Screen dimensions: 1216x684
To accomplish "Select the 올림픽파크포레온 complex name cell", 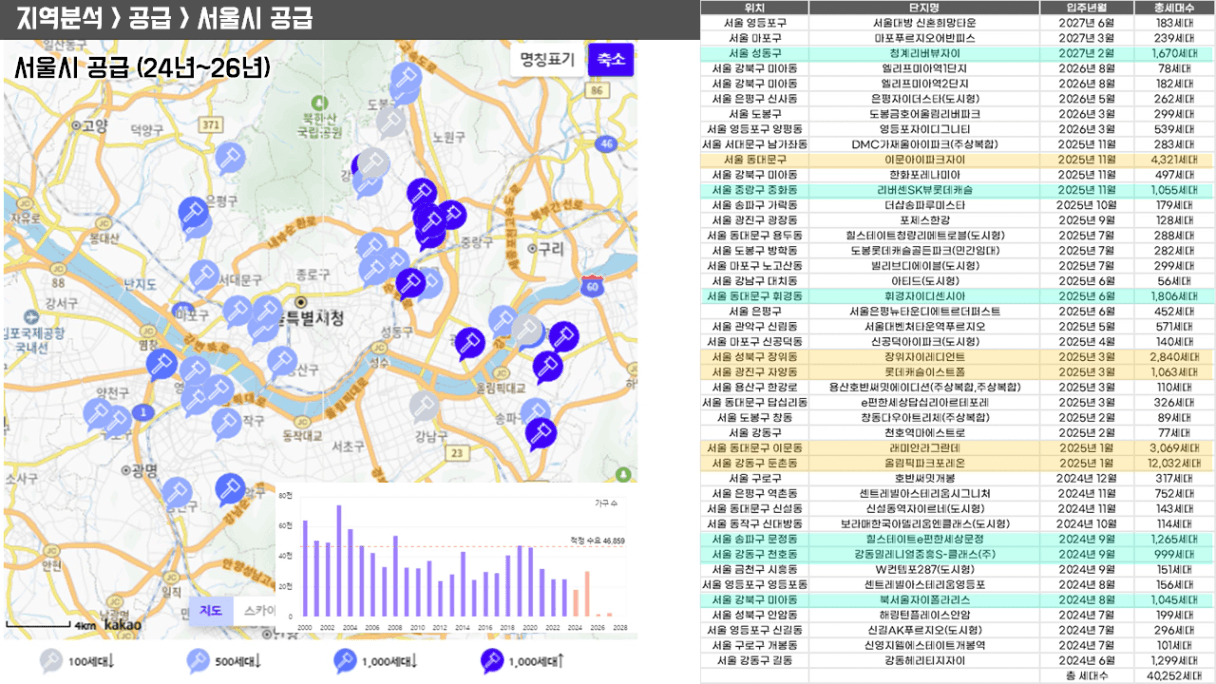I will click(x=925, y=463).
